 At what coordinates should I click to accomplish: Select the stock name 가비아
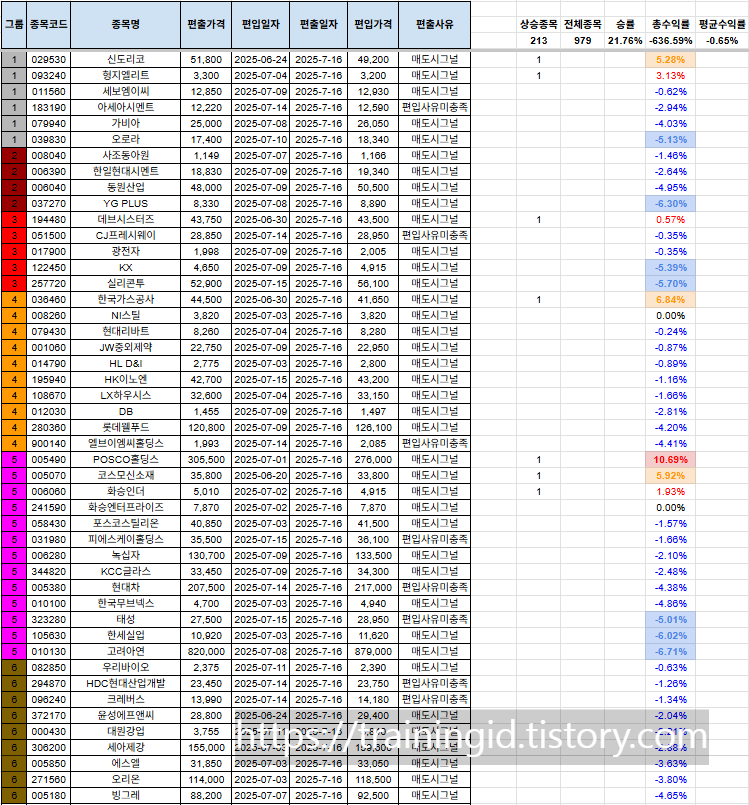pos(126,123)
